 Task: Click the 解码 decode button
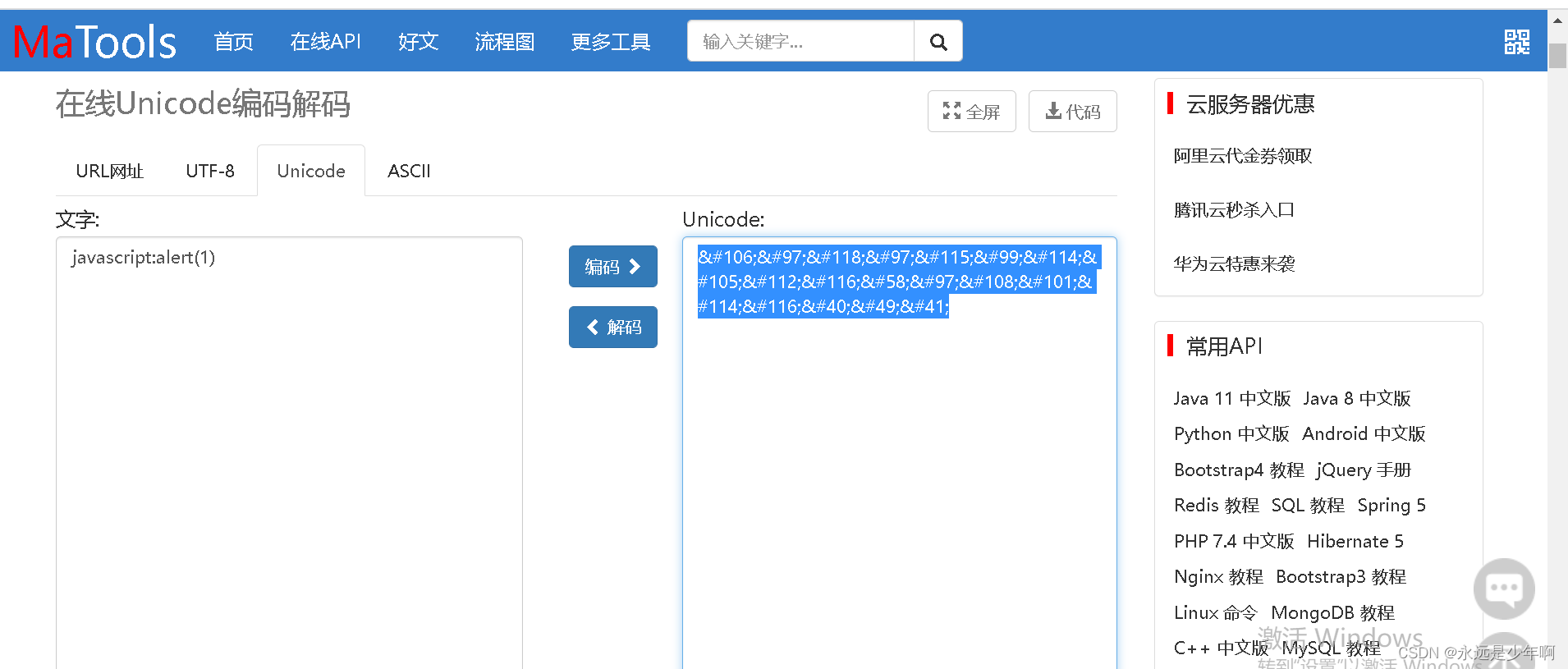[613, 327]
